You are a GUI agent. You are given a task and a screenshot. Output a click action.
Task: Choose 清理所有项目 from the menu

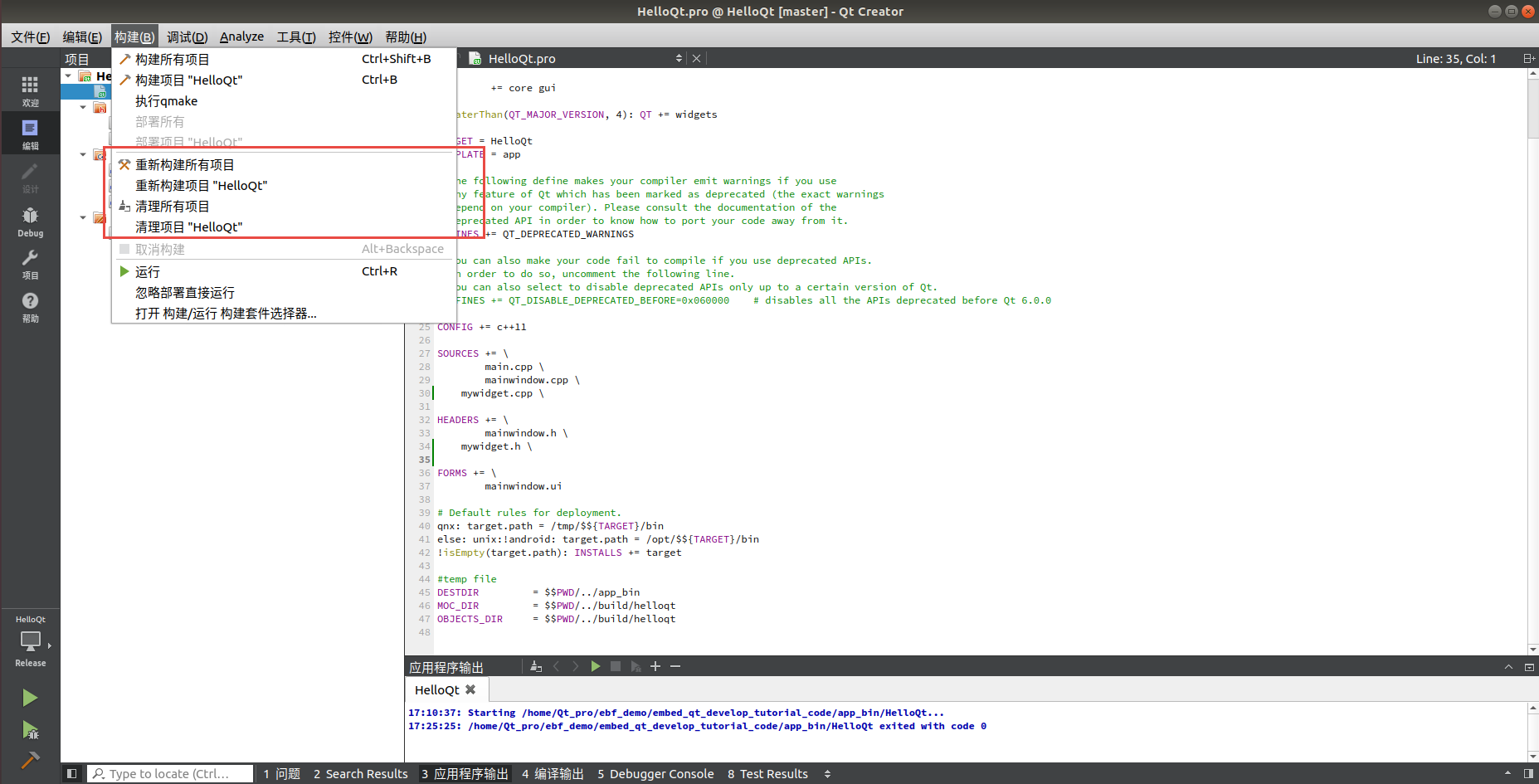pyautogui.click(x=284, y=206)
